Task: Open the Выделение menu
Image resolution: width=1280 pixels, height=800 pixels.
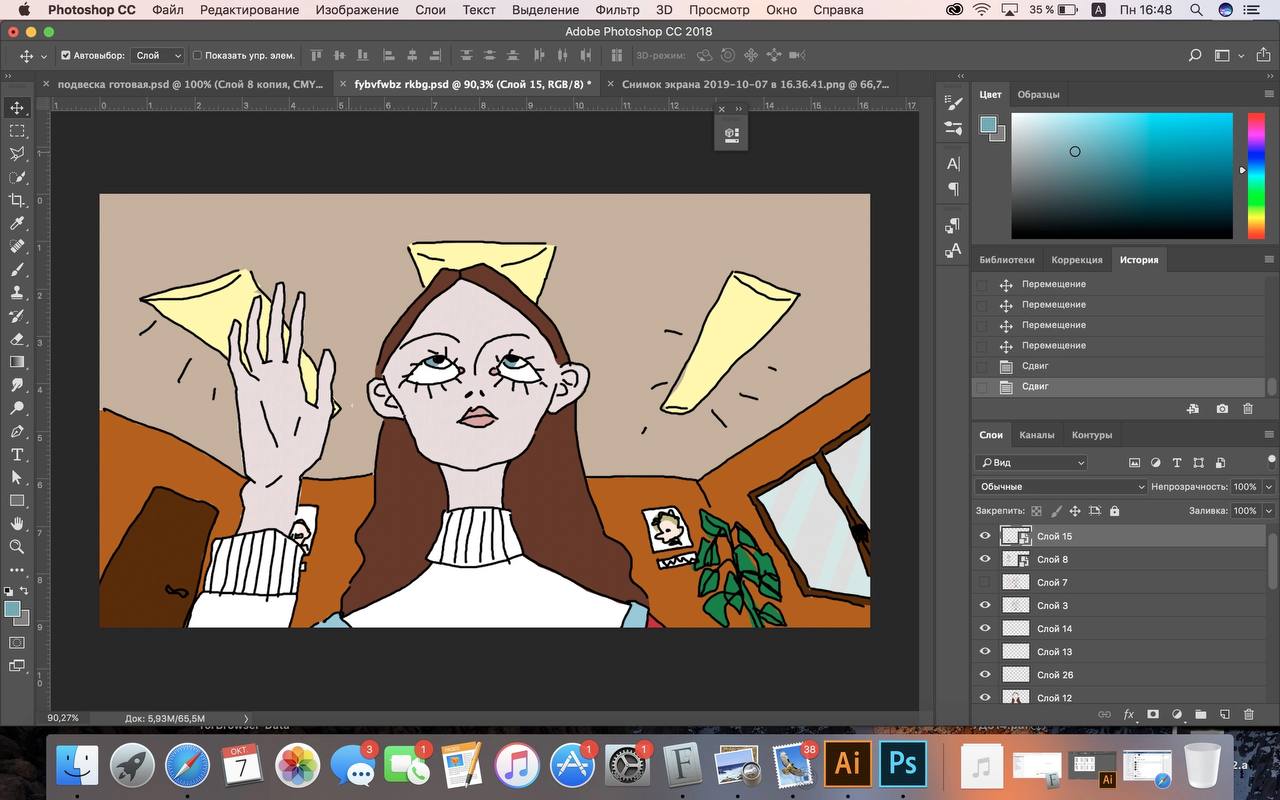Action: (x=545, y=10)
